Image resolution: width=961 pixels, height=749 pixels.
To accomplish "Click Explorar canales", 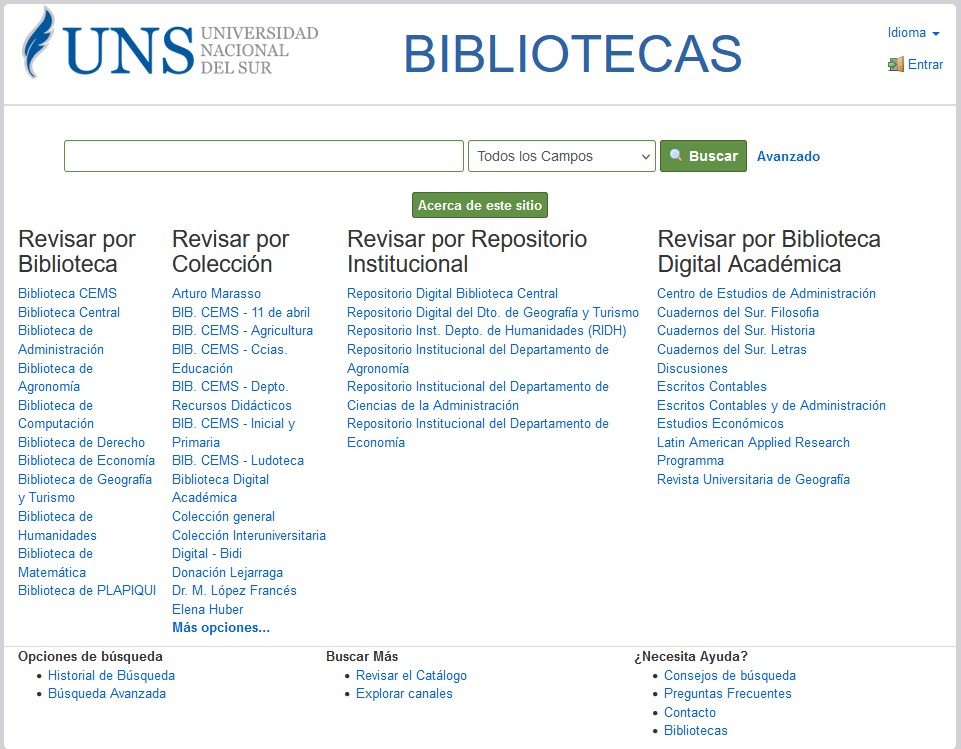I will [405, 694].
